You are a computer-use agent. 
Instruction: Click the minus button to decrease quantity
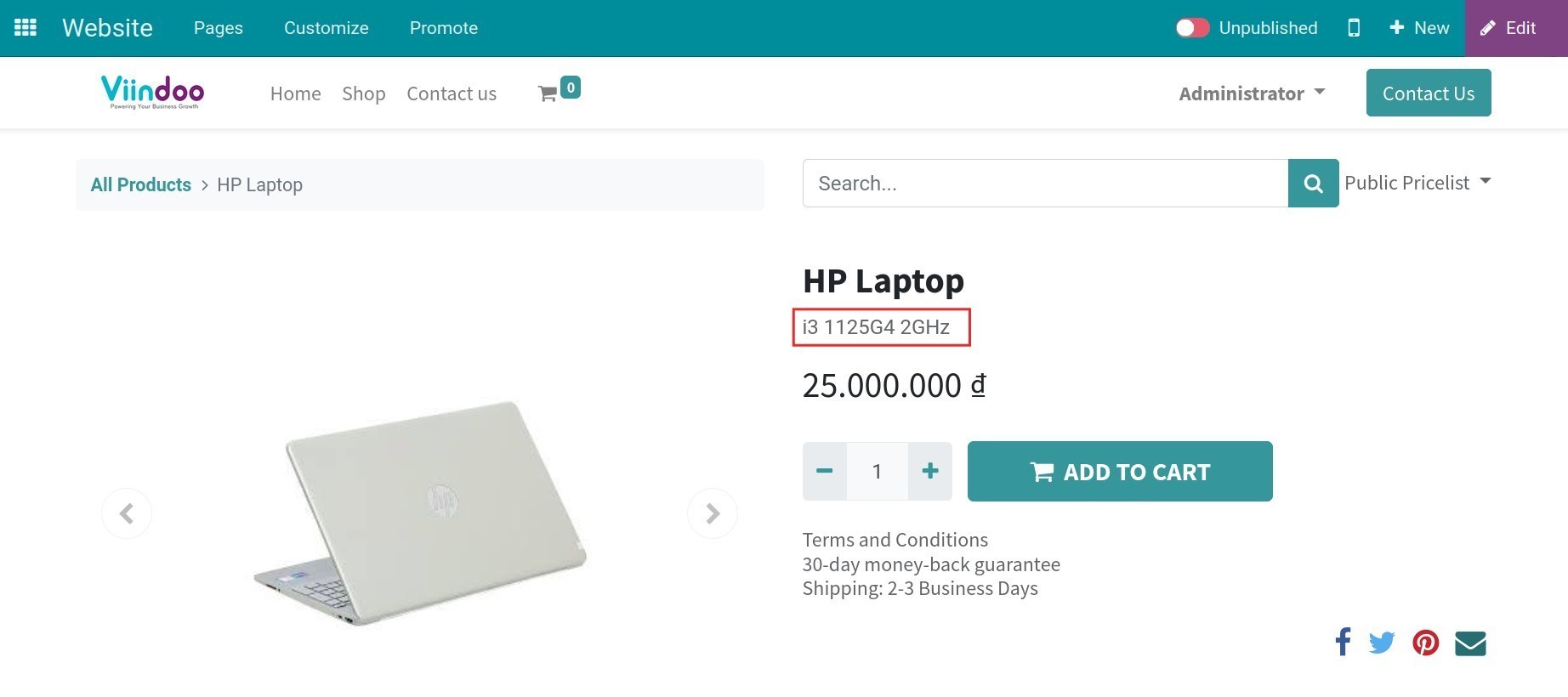[823, 471]
